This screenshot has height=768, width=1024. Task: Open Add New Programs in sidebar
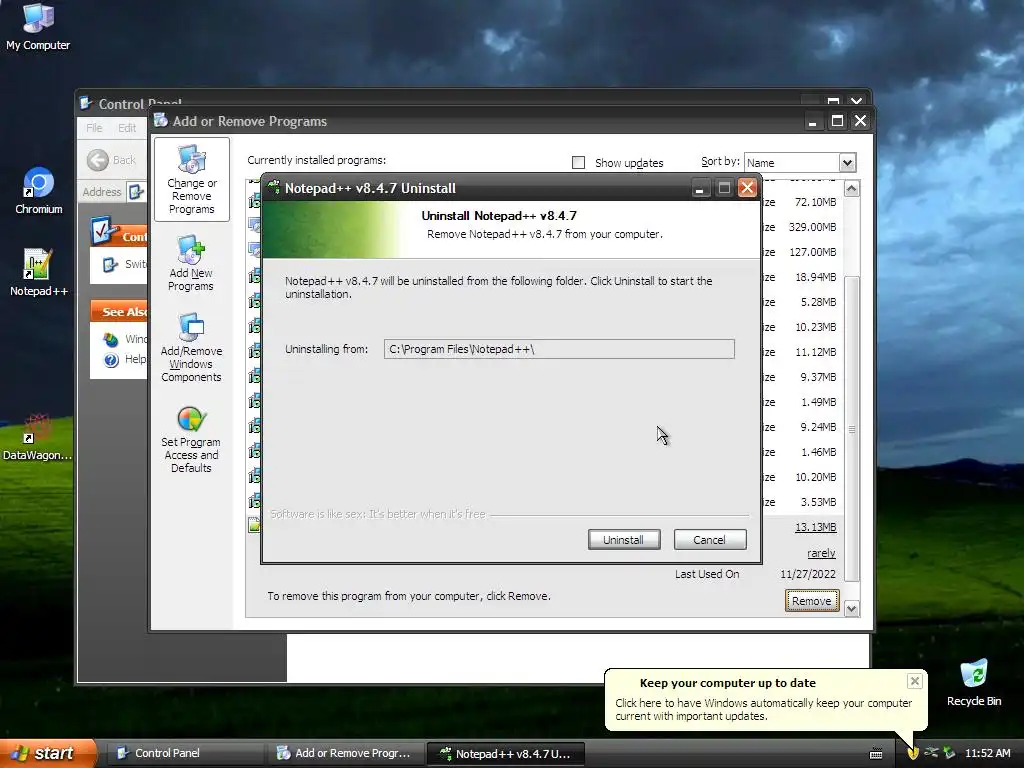point(191,263)
